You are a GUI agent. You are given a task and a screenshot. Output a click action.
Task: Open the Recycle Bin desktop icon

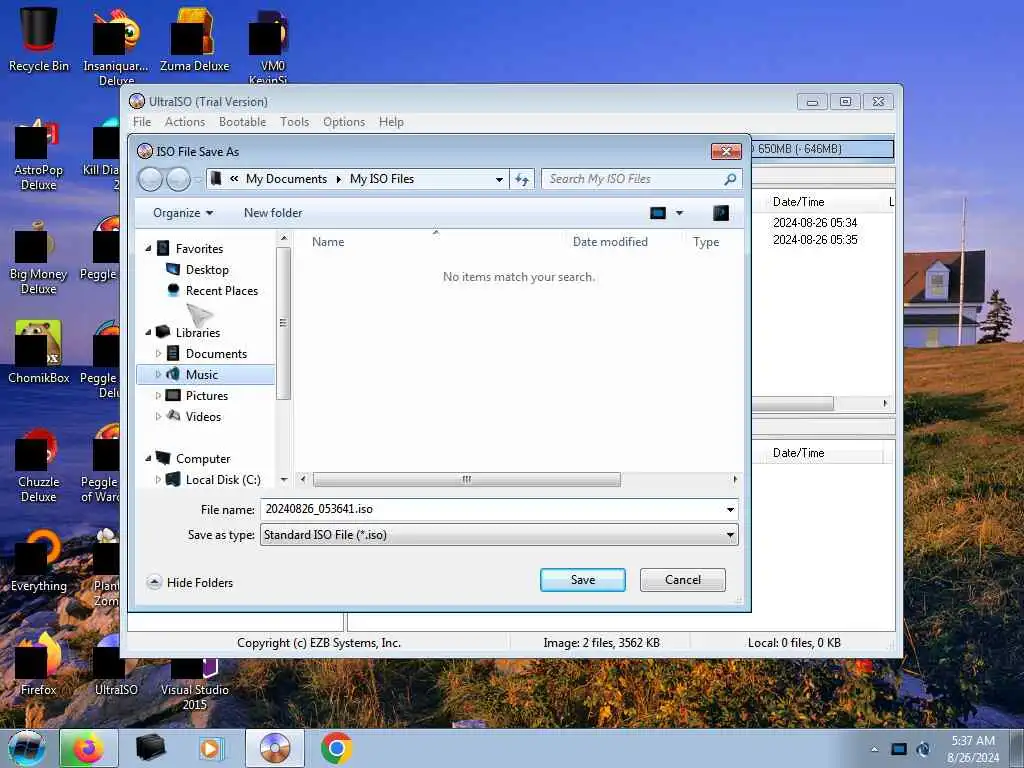38,39
